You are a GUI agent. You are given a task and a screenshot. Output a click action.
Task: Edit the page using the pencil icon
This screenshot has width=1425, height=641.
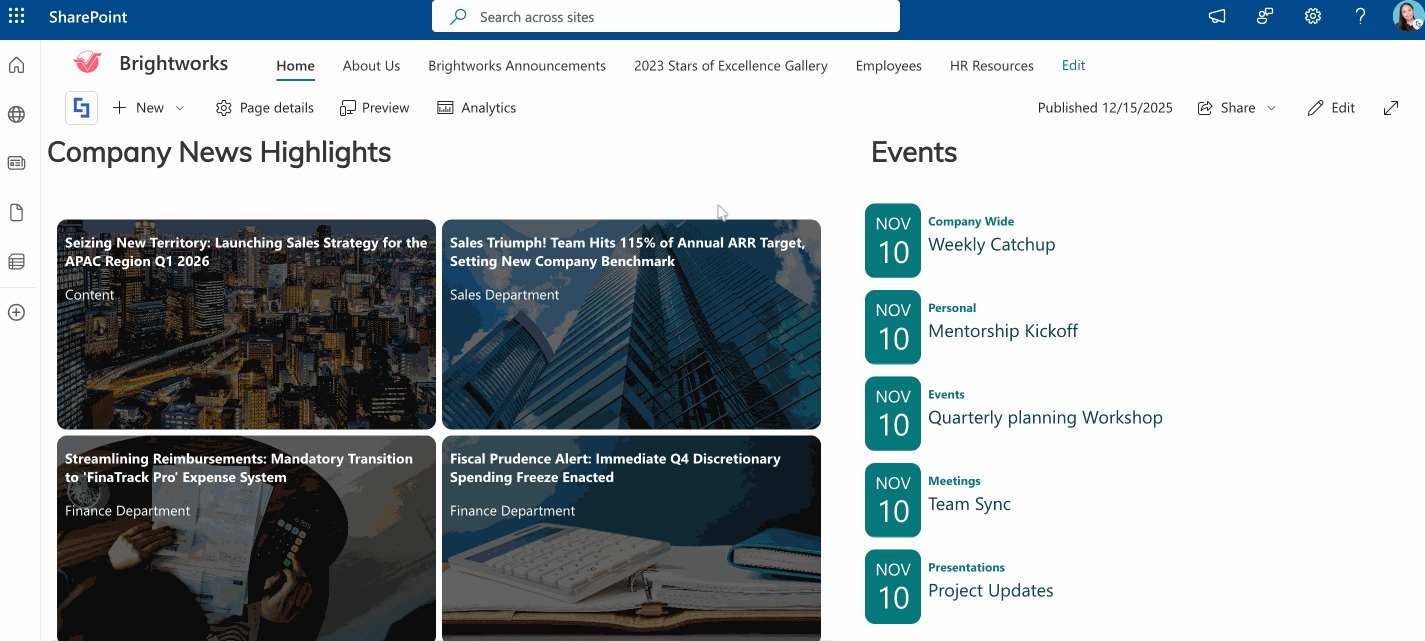pos(1331,107)
